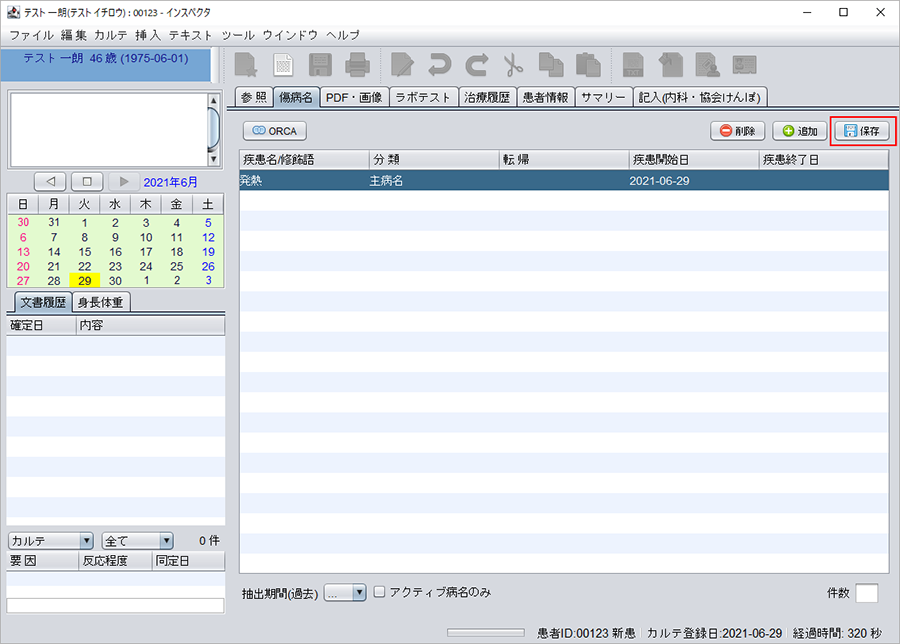This screenshot has height=644, width=900.
Task: Click the paste clipboard icon
Action: click(x=587, y=66)
